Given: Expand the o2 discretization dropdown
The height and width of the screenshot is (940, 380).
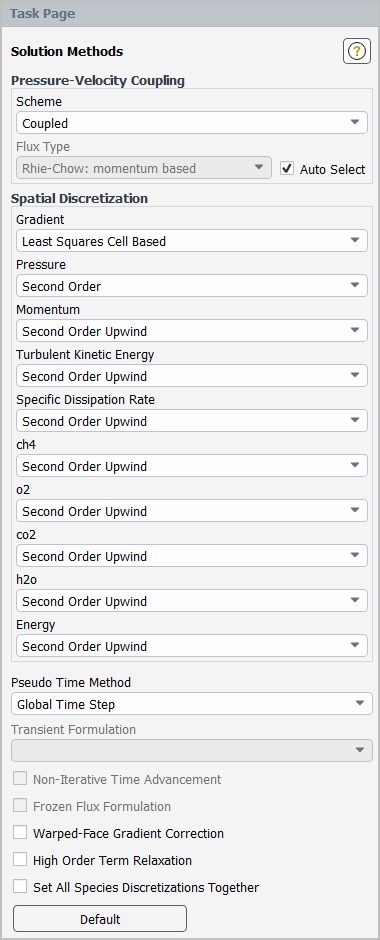Looking at the screenshot, I should [x=192, y=511].
